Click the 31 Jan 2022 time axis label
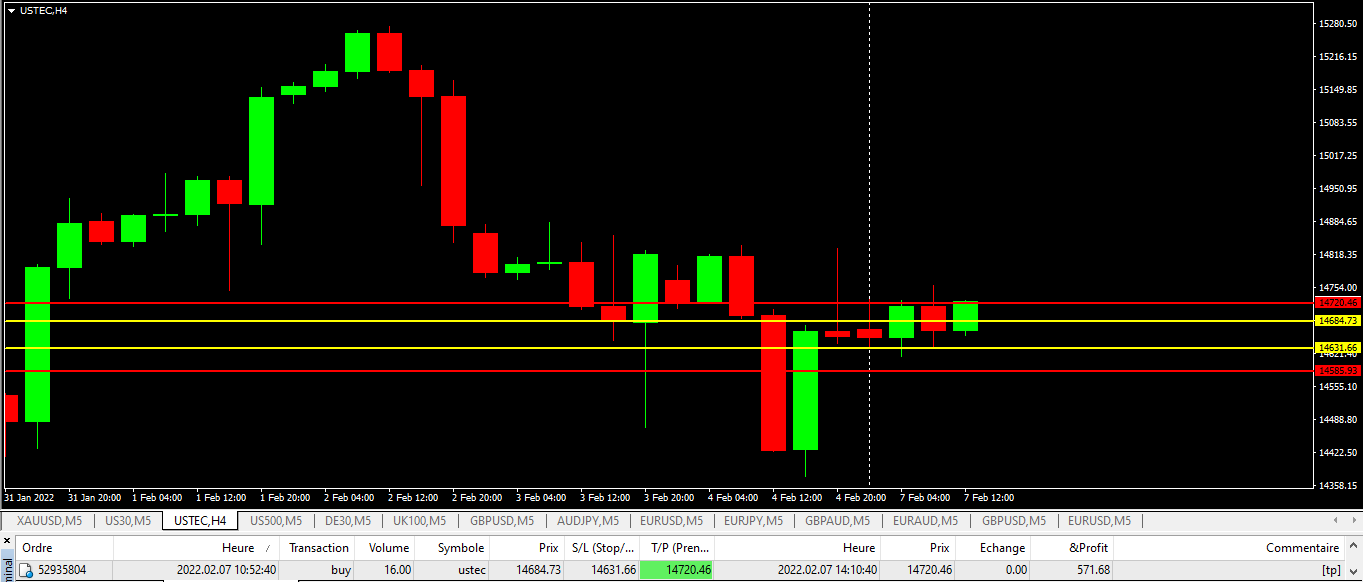This screenshot has width=1363, height=582. [29, 497]
